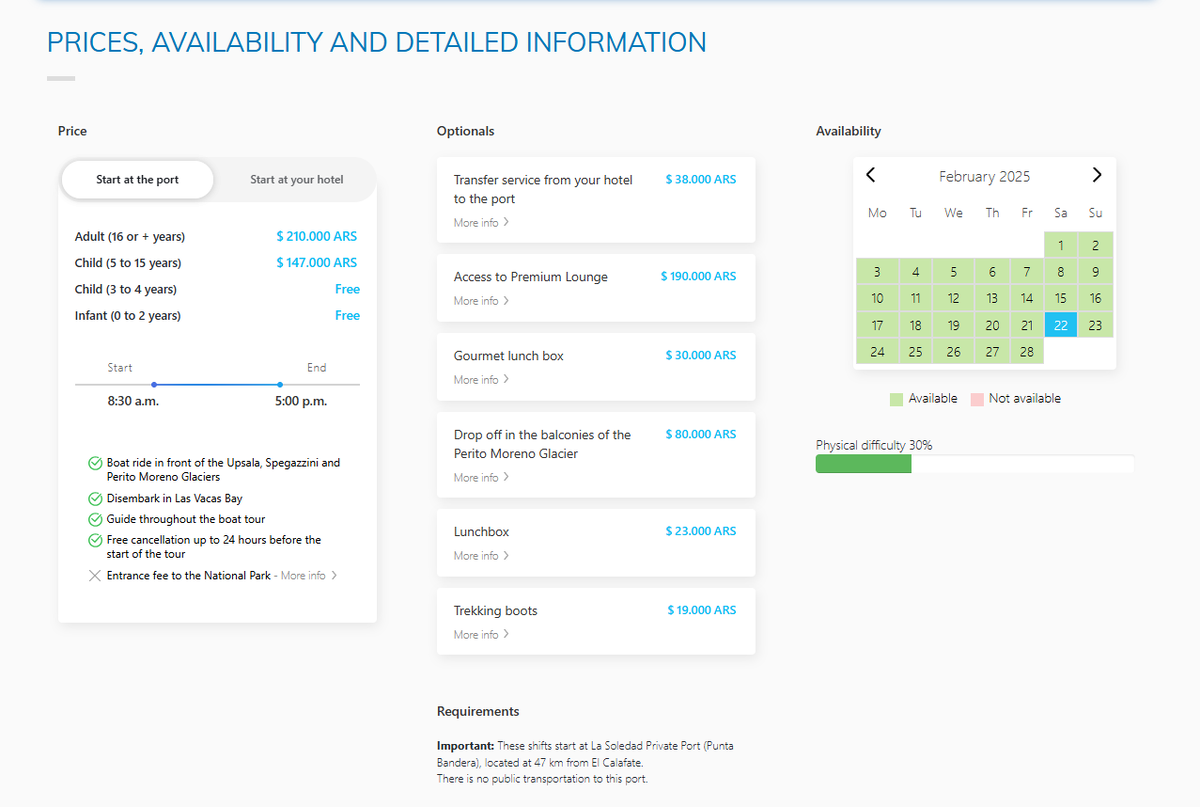This screenshot has width=1200, height=807.
Task: Click check icon beside Las Vacas Bay
Action: (95, 498)
